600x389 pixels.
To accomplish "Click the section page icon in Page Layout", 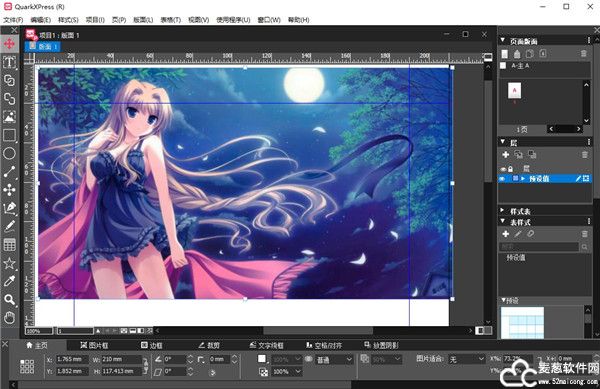I will 543,54.
